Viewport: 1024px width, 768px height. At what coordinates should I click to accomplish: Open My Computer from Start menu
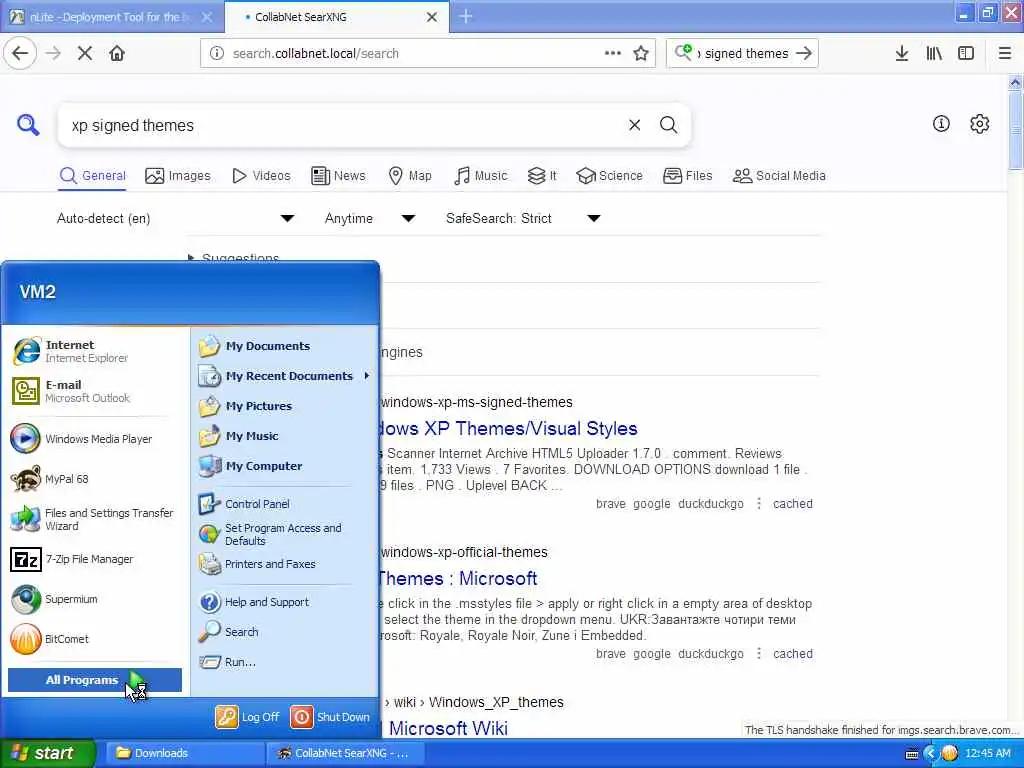click(285, 466)
